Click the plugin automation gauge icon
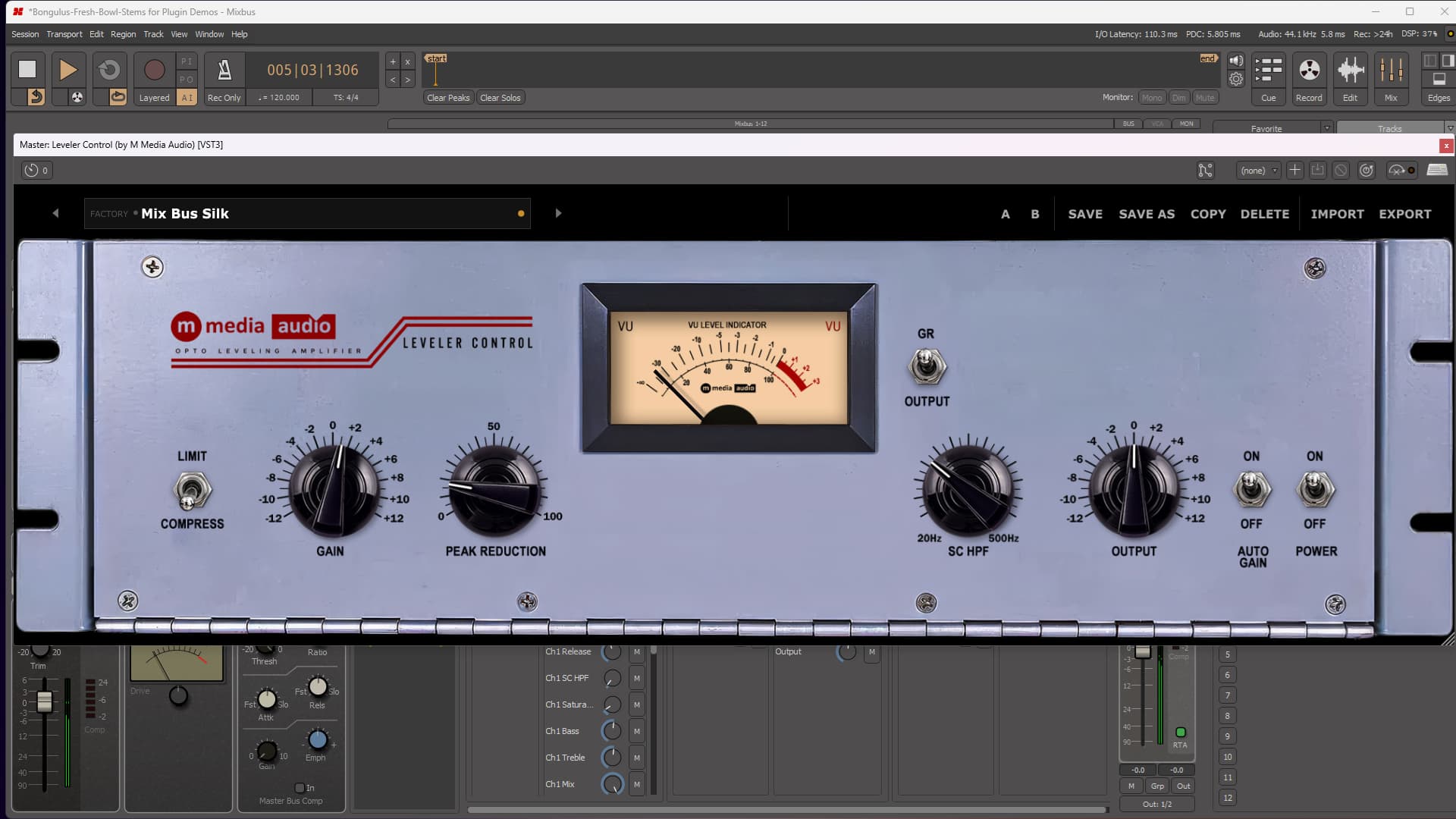1456x819 pixels. pos(1401,171)
